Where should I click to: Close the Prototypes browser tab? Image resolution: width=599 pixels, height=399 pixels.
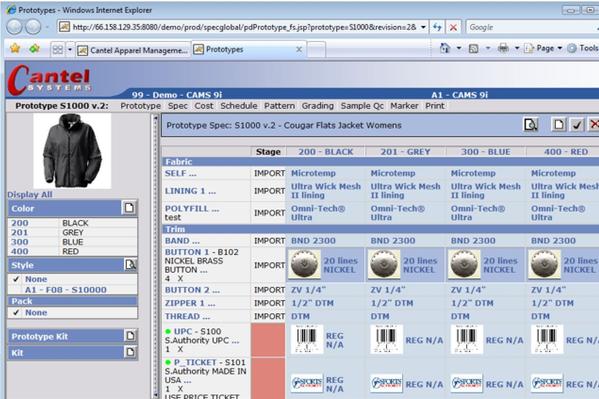pyautogui.click(x=299, y=49)
